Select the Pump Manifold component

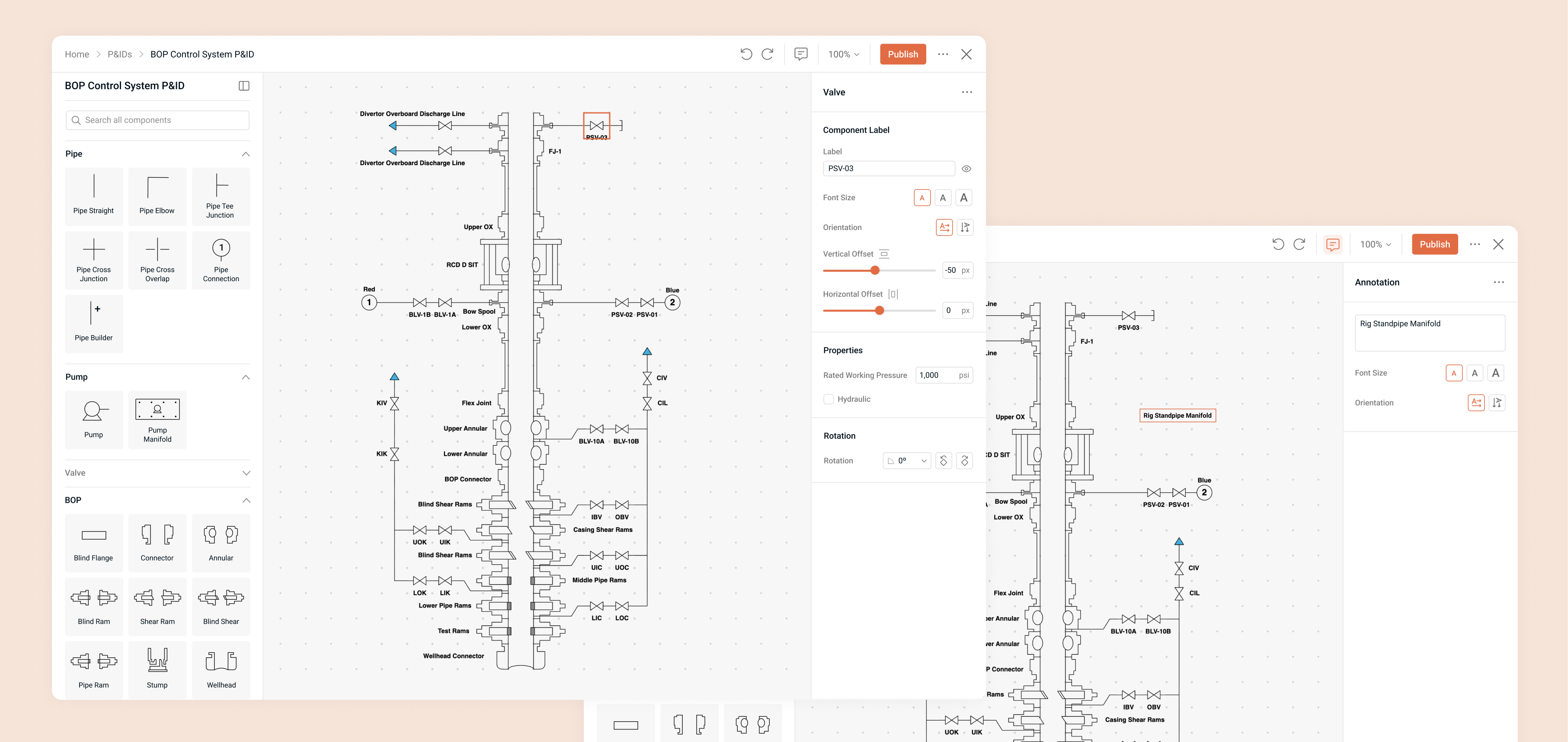pos(157,419)
